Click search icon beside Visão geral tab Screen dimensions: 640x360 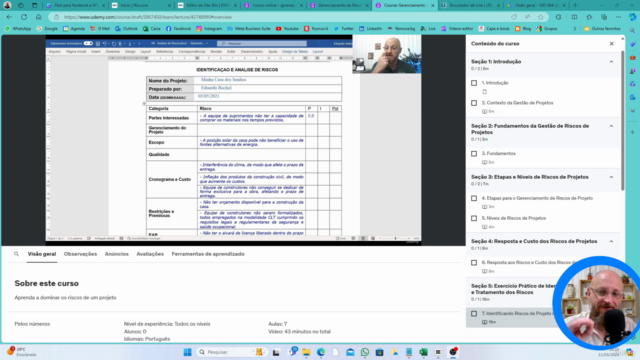point(16,254)
